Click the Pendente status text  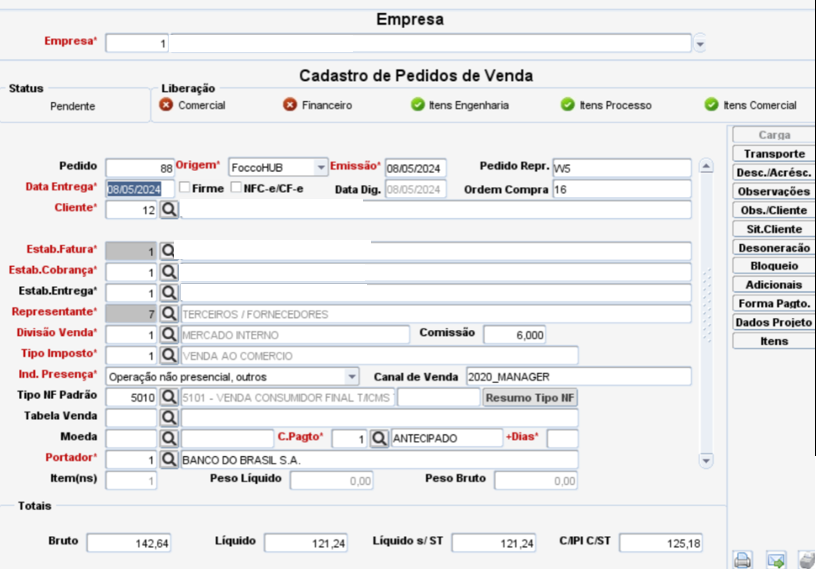[x=72, y=106]
